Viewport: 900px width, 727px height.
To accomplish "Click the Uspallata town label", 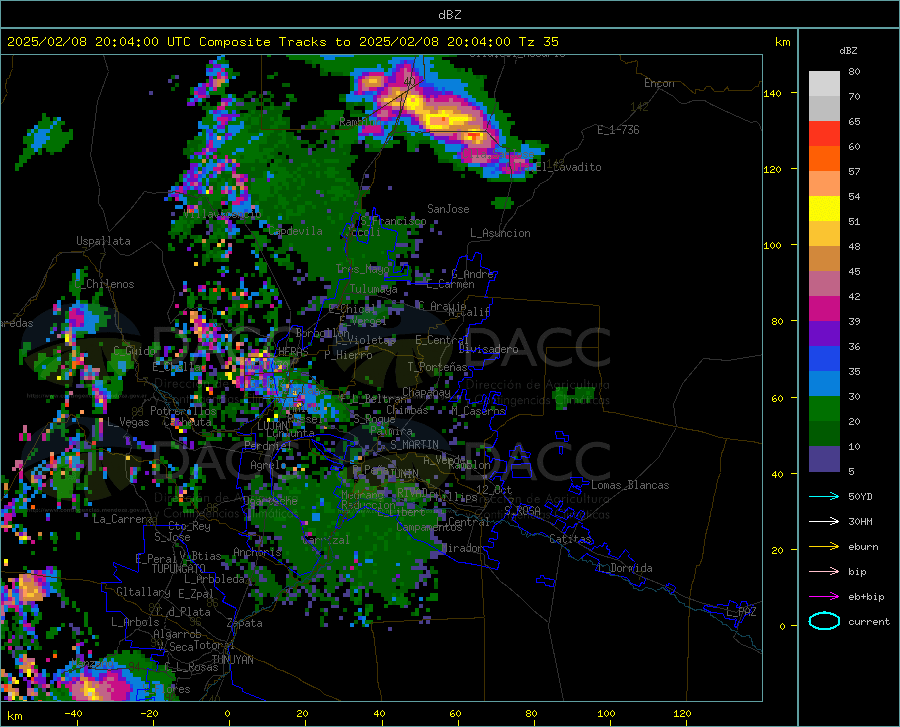I will click(x=103, y=241).
